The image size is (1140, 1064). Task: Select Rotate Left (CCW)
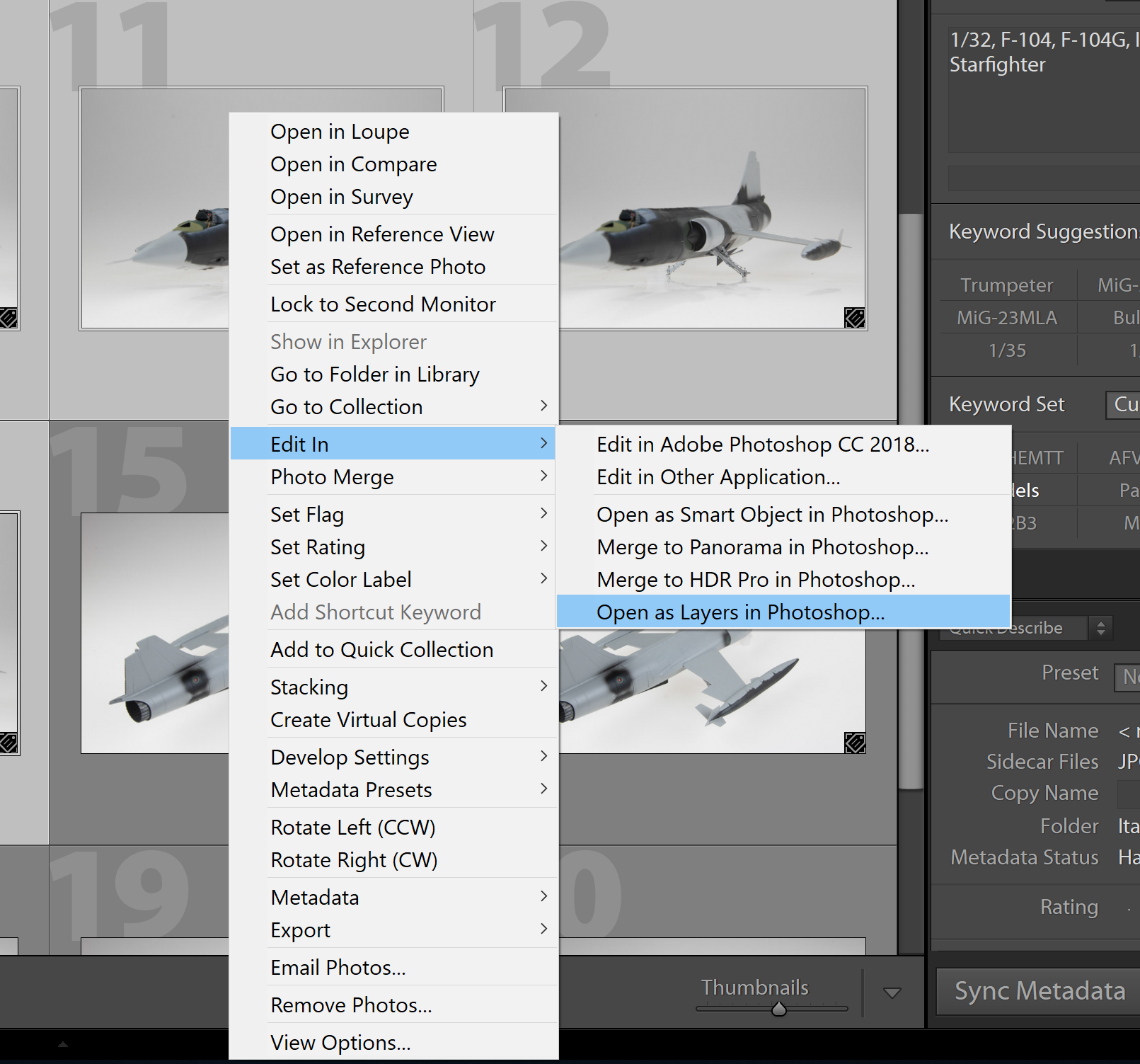(352, 828)
